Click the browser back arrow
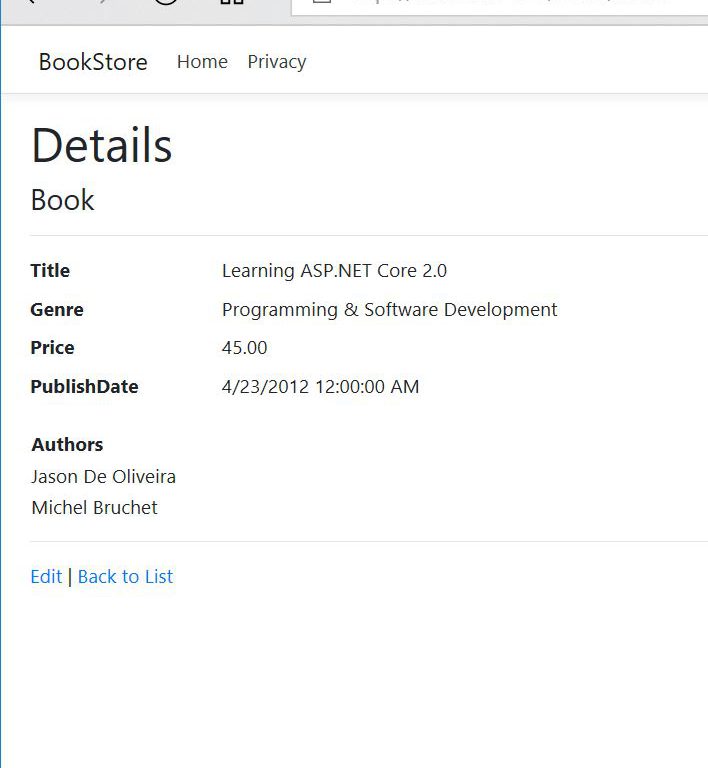Screen dimensions: 708x768 30,2
